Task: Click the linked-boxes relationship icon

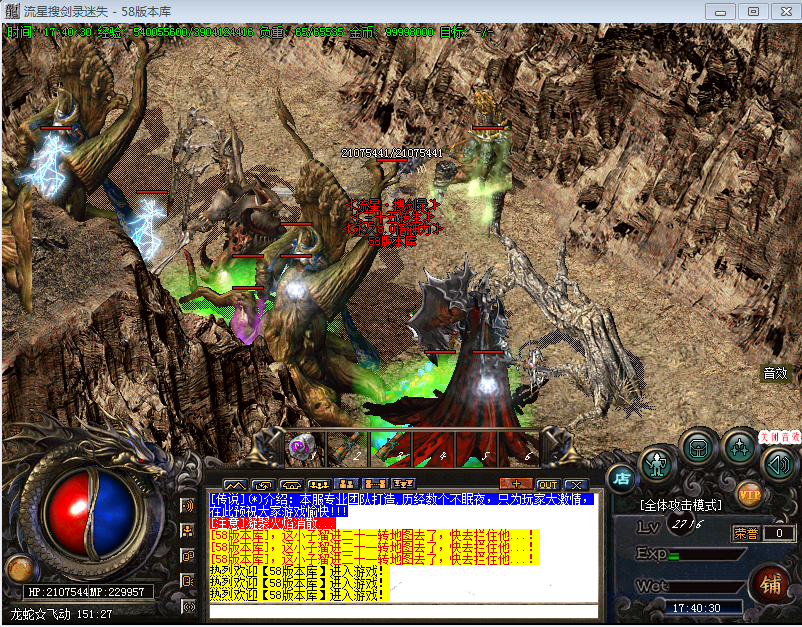Action: click(374, 484)
